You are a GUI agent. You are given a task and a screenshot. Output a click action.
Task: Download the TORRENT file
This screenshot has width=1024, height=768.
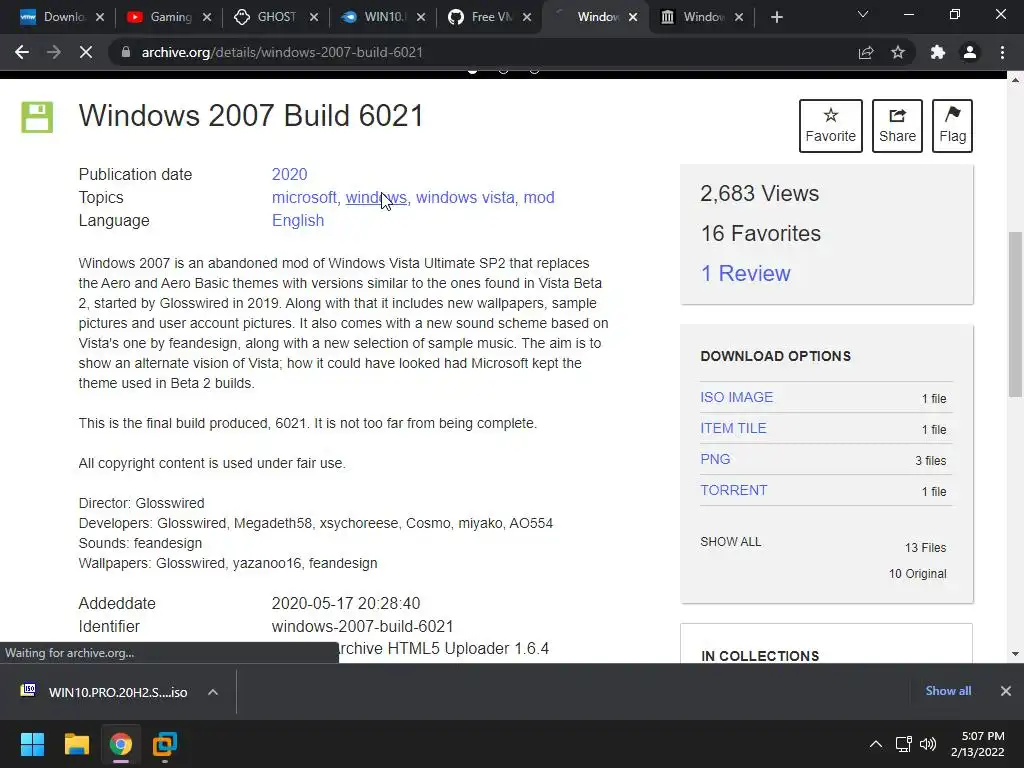pos(733,490)
